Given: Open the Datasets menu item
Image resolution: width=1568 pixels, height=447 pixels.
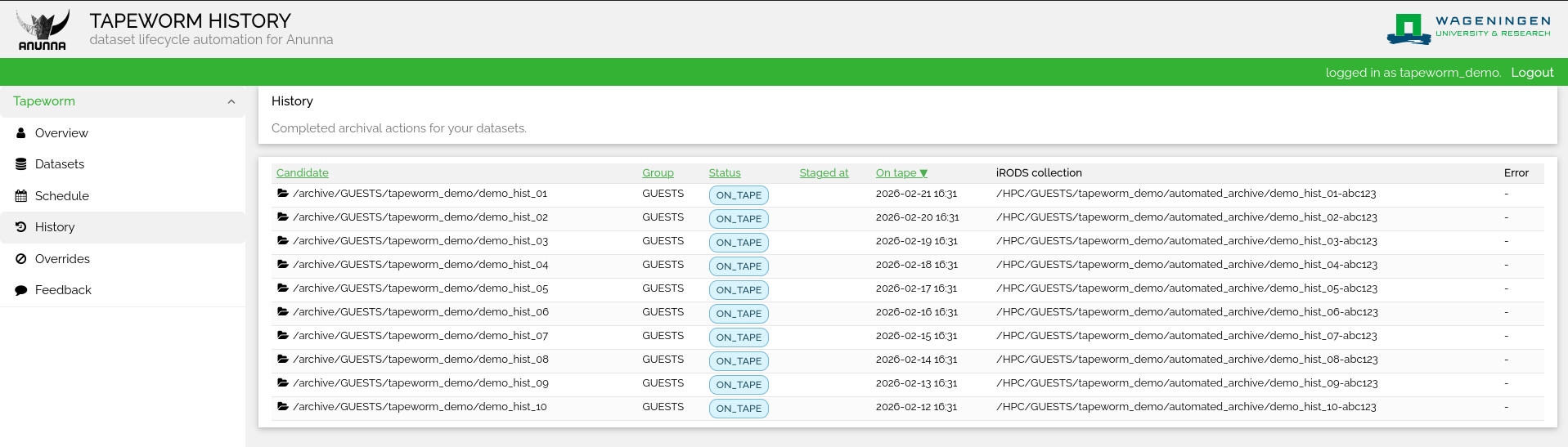Looking at the screenshot, I should [60, 164].
